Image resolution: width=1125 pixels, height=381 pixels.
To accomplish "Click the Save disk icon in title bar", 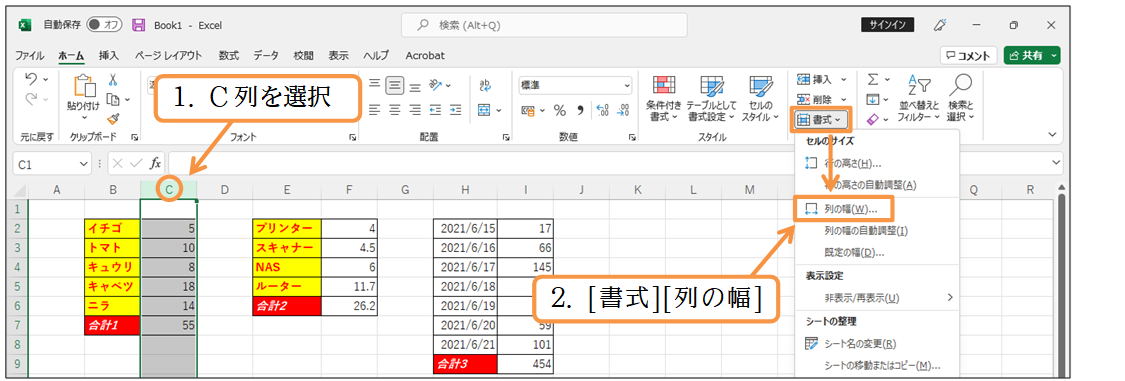I will coord(138,25).
